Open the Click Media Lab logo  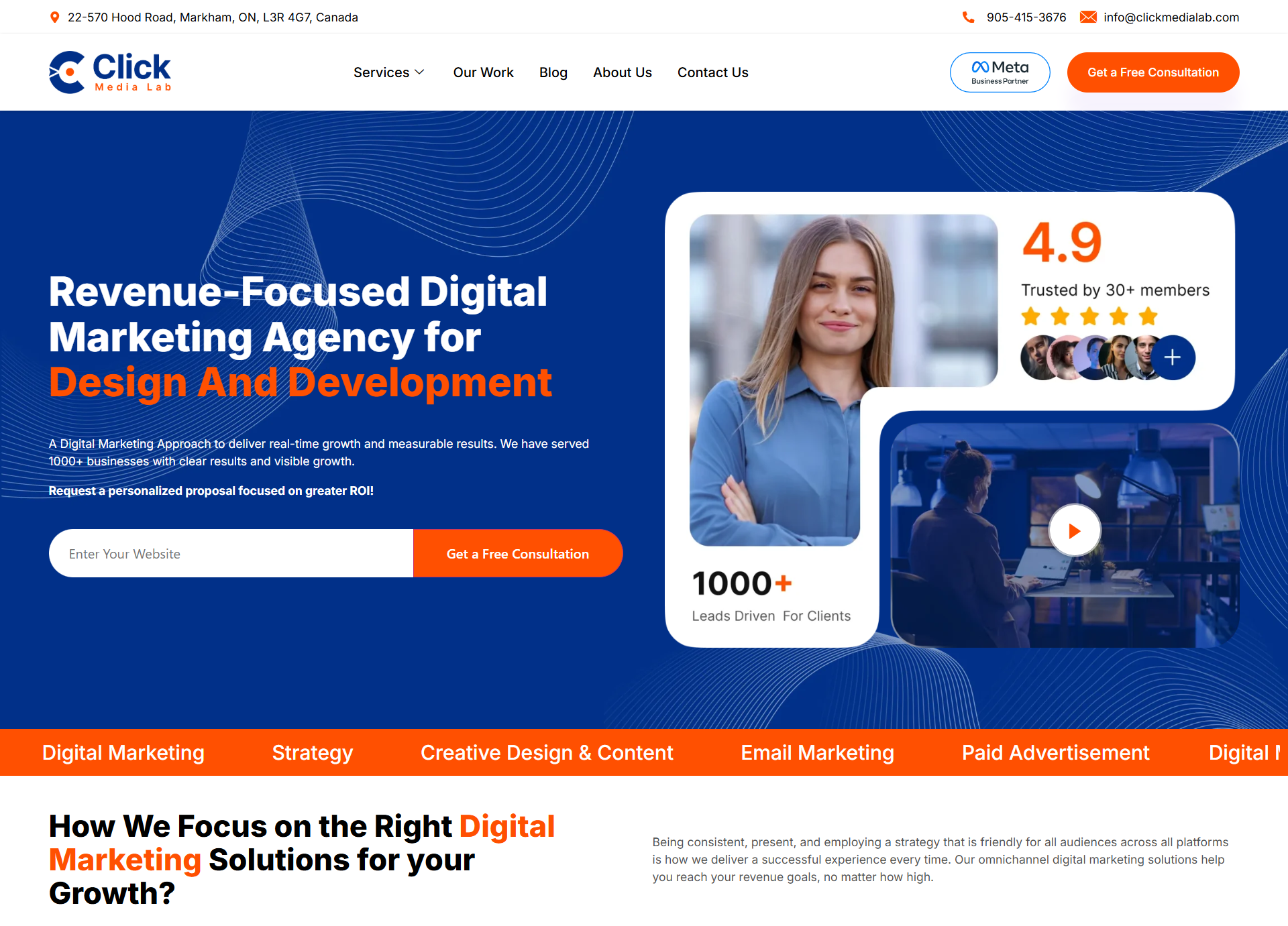(110, 72)
